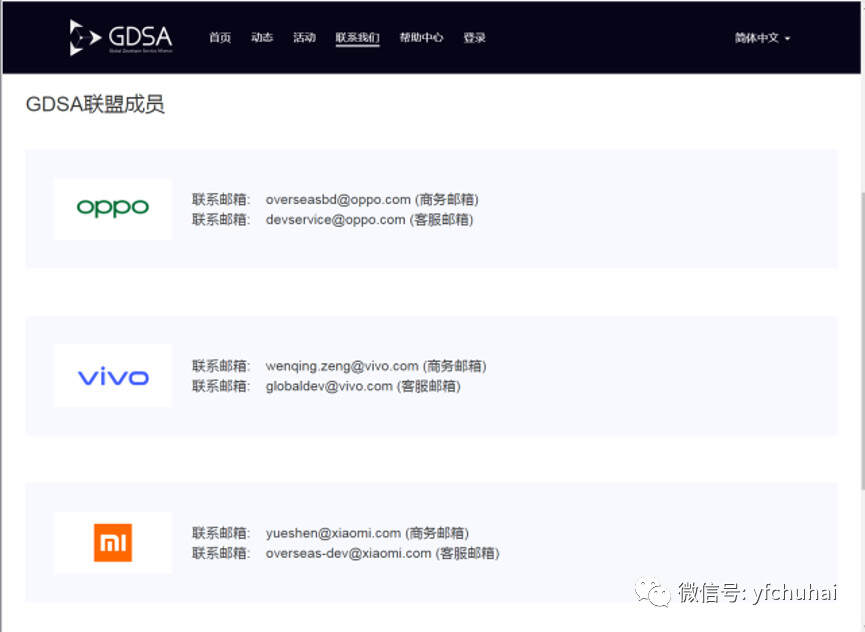Screen dimensions: 865x632
Task: Click the underlined 联系我们 nav item
Action: coord(357,37)
